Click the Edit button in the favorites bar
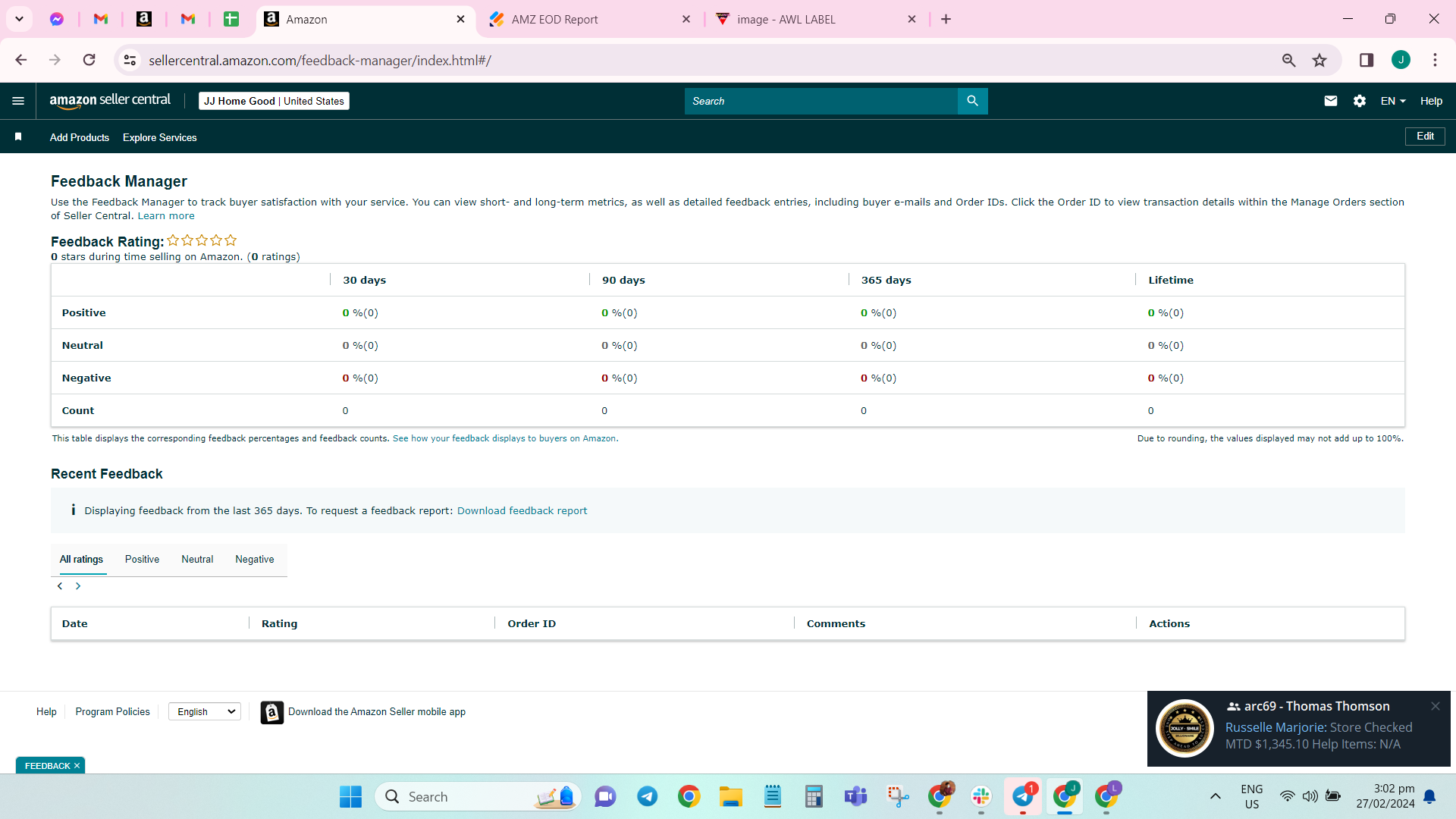Screen dimensions: 1456x819 click(1425, 136)
